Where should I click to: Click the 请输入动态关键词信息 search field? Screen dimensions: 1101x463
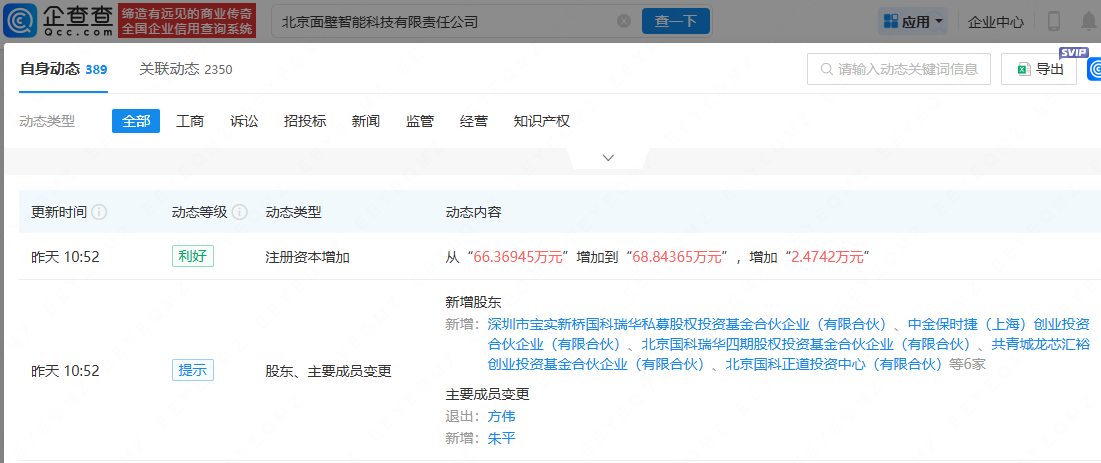tap(899, 69)
